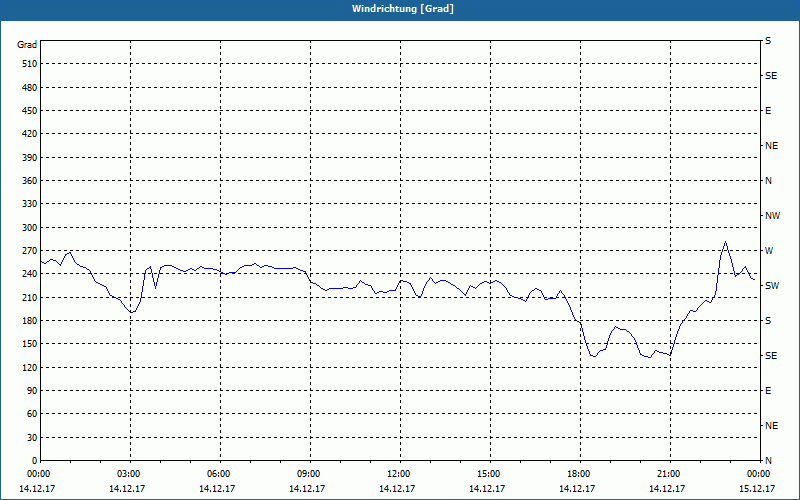Pick the 330 value on the axis
800x500 pixels.
coord(30,204)
